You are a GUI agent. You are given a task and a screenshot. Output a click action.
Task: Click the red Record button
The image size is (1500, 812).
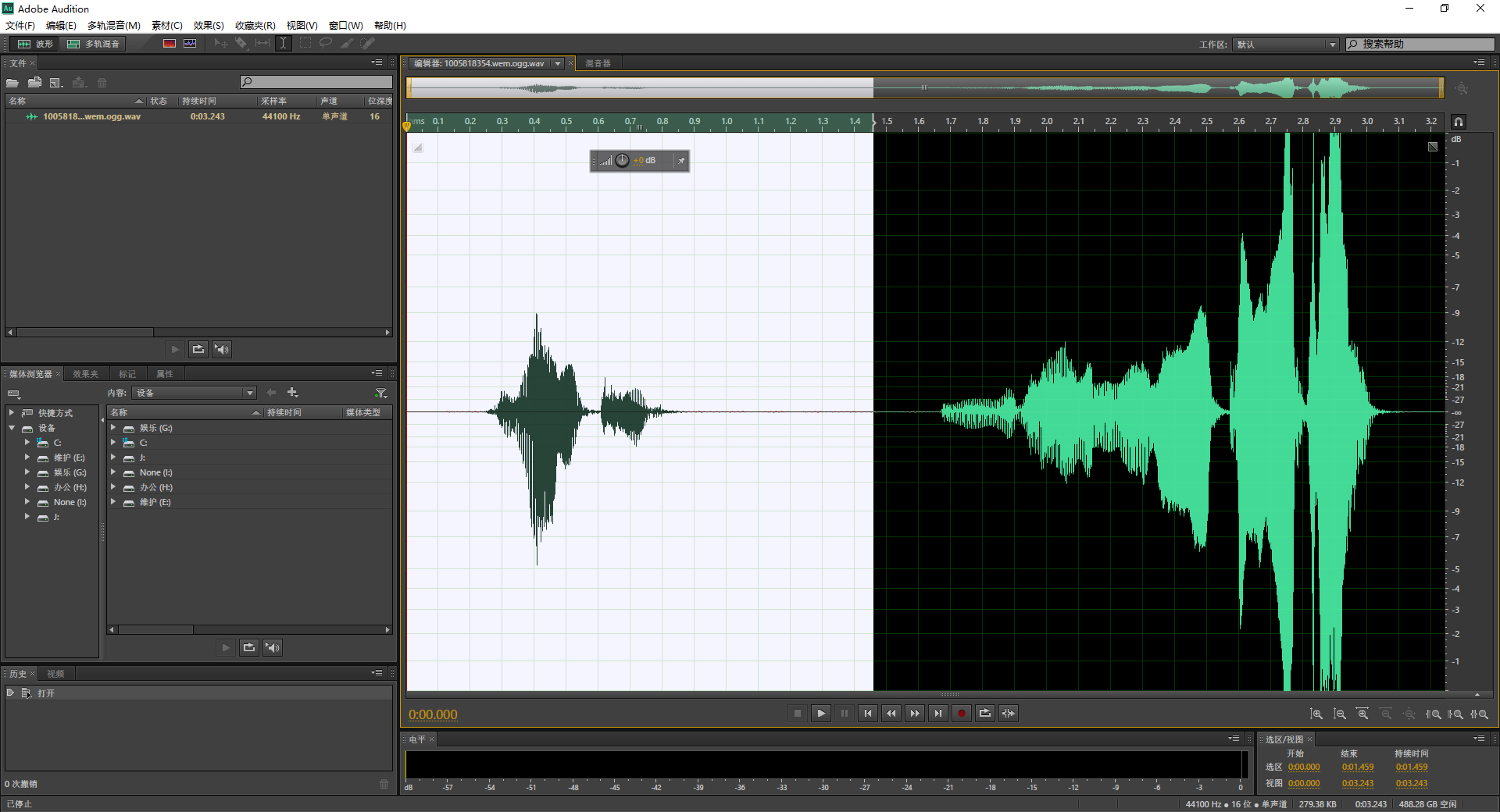tap(962, 713)
